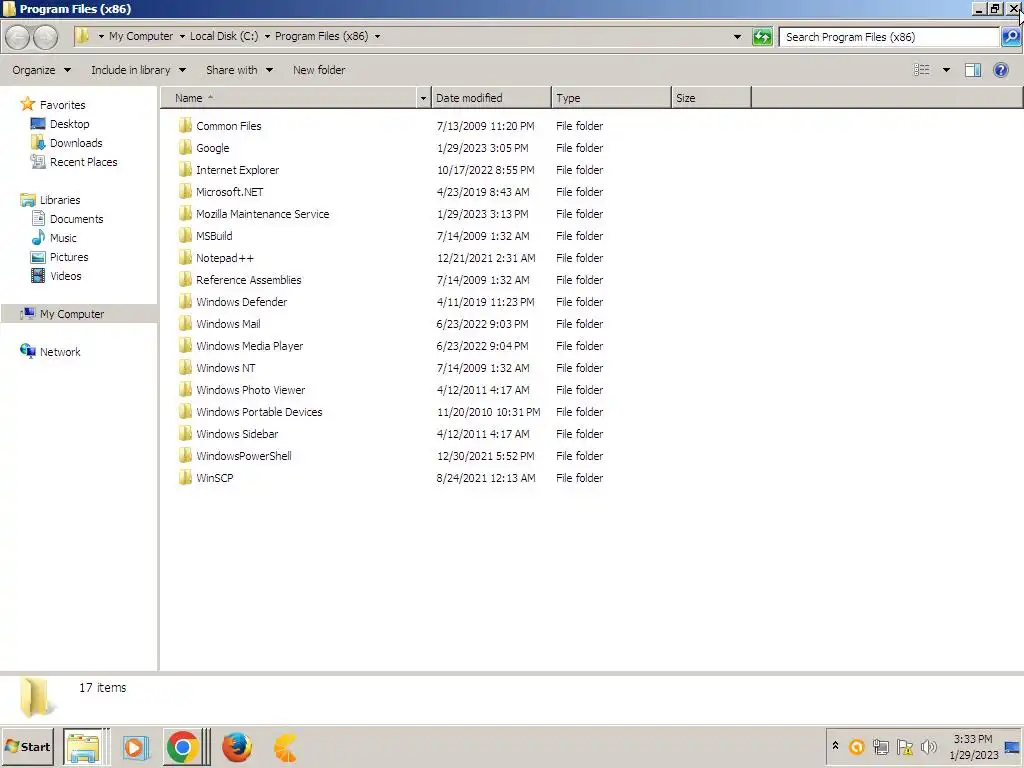Open the Include in library menu

[138, 70]
